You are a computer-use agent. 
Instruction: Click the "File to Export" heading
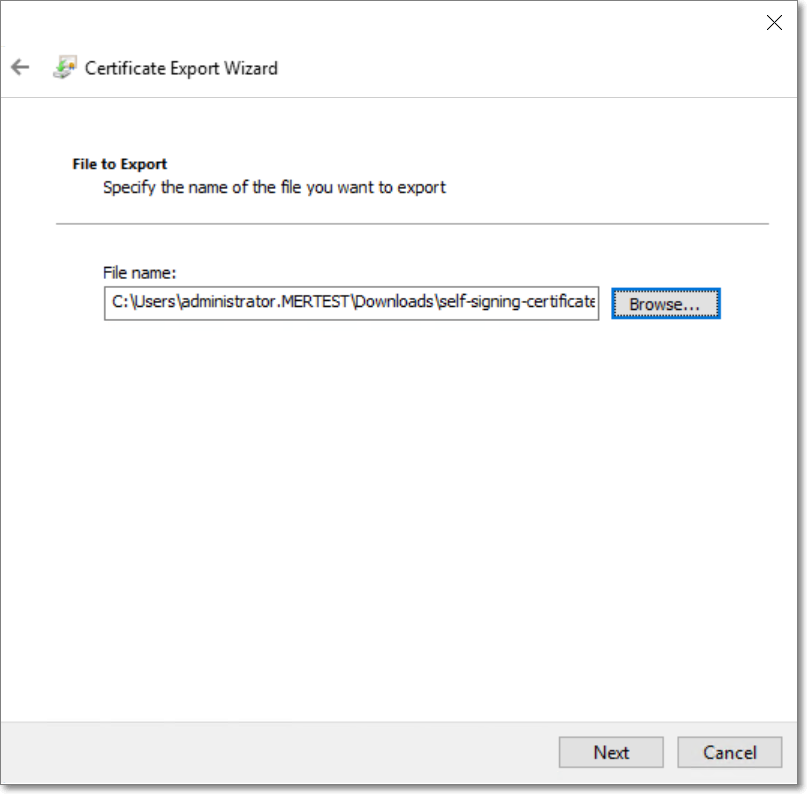coord(120,164)
